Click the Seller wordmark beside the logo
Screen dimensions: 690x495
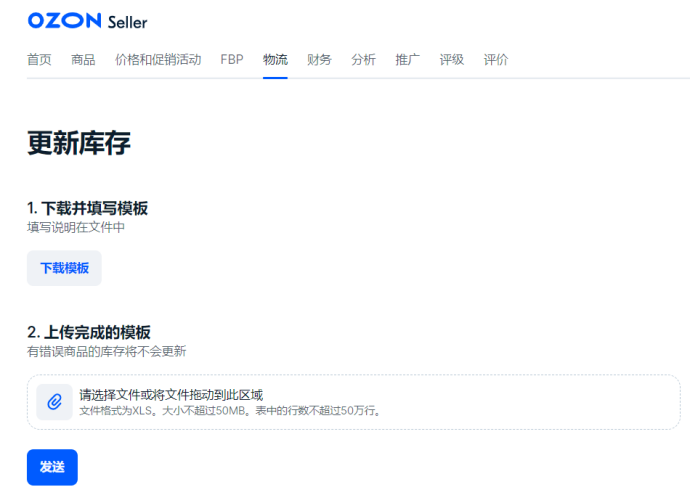(x=128, y=22)
